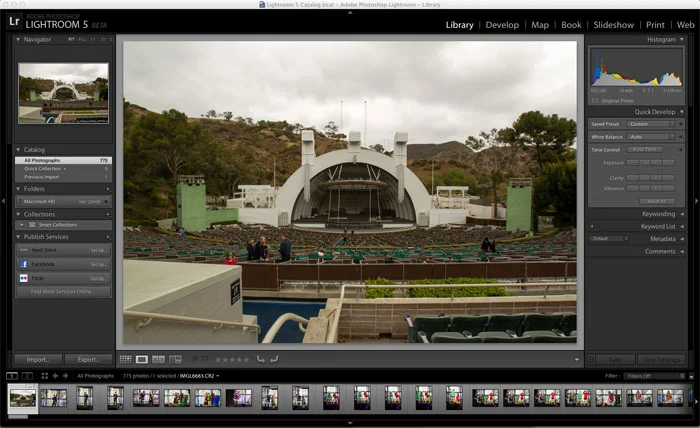Image resolution: width=700 pixels, height=428 pixels.
Task: Open White Balance Auto dropdown
Action: (x=652, y=137)
